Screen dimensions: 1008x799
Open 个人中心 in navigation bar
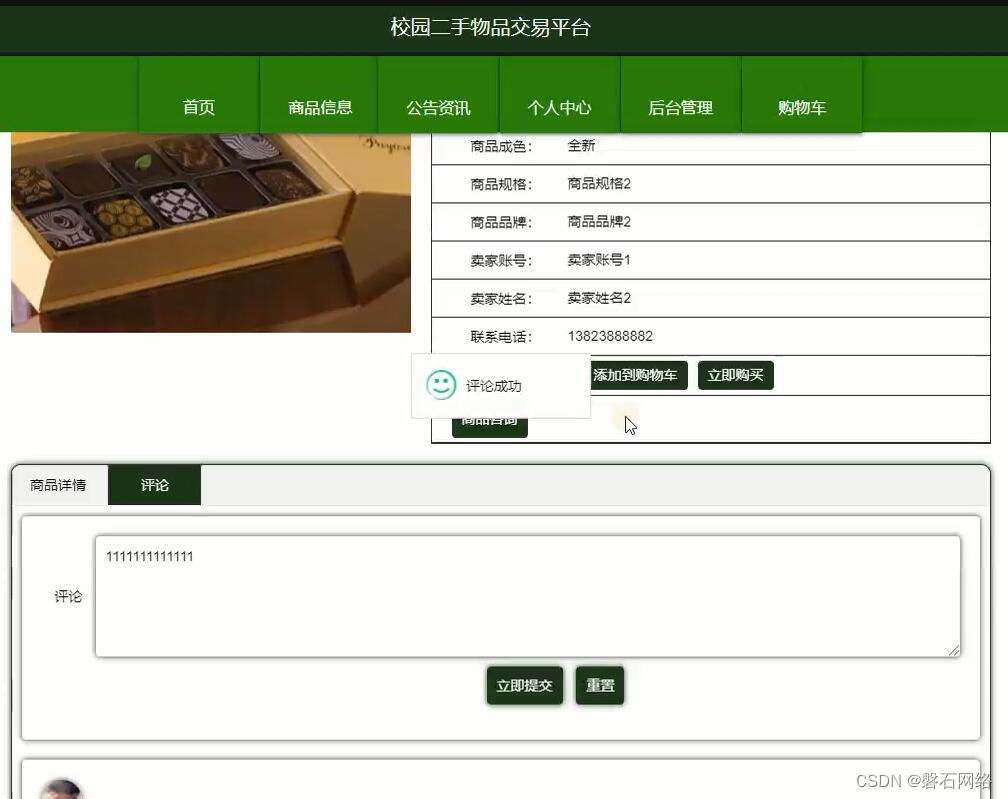(x=559, y=95)
